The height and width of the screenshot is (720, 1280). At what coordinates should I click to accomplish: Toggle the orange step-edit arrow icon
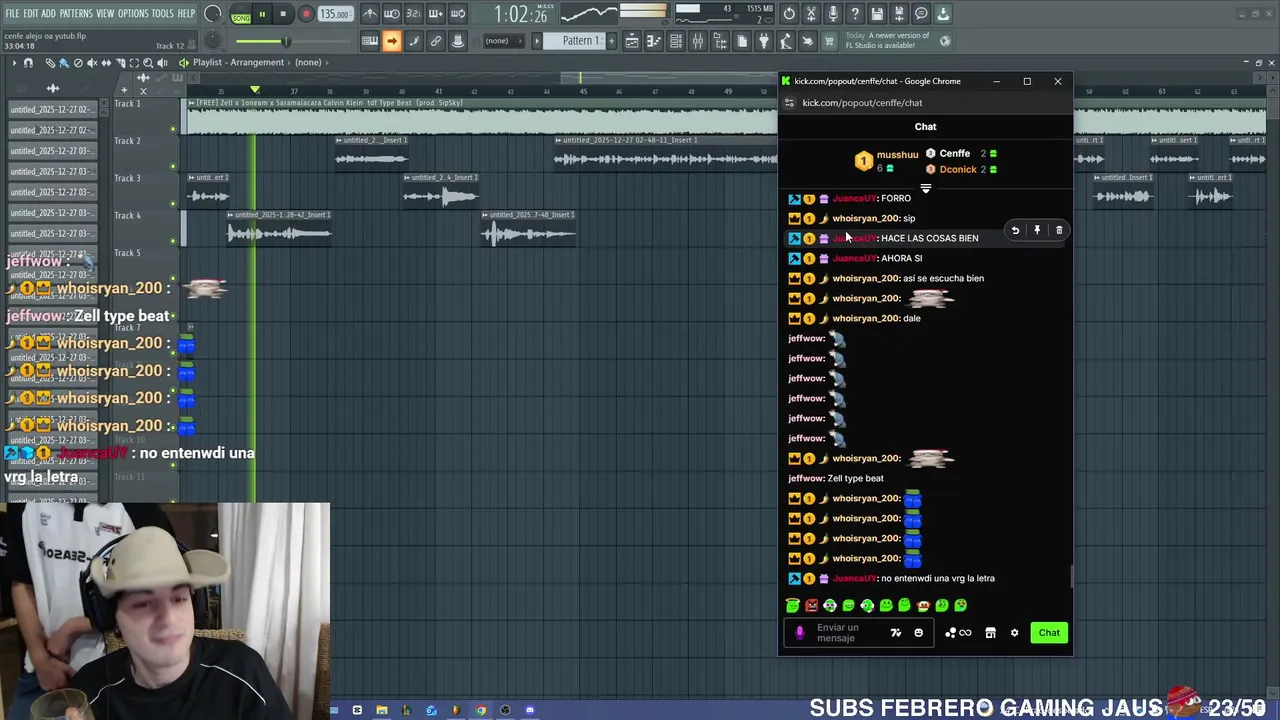(x=392, y=41)
